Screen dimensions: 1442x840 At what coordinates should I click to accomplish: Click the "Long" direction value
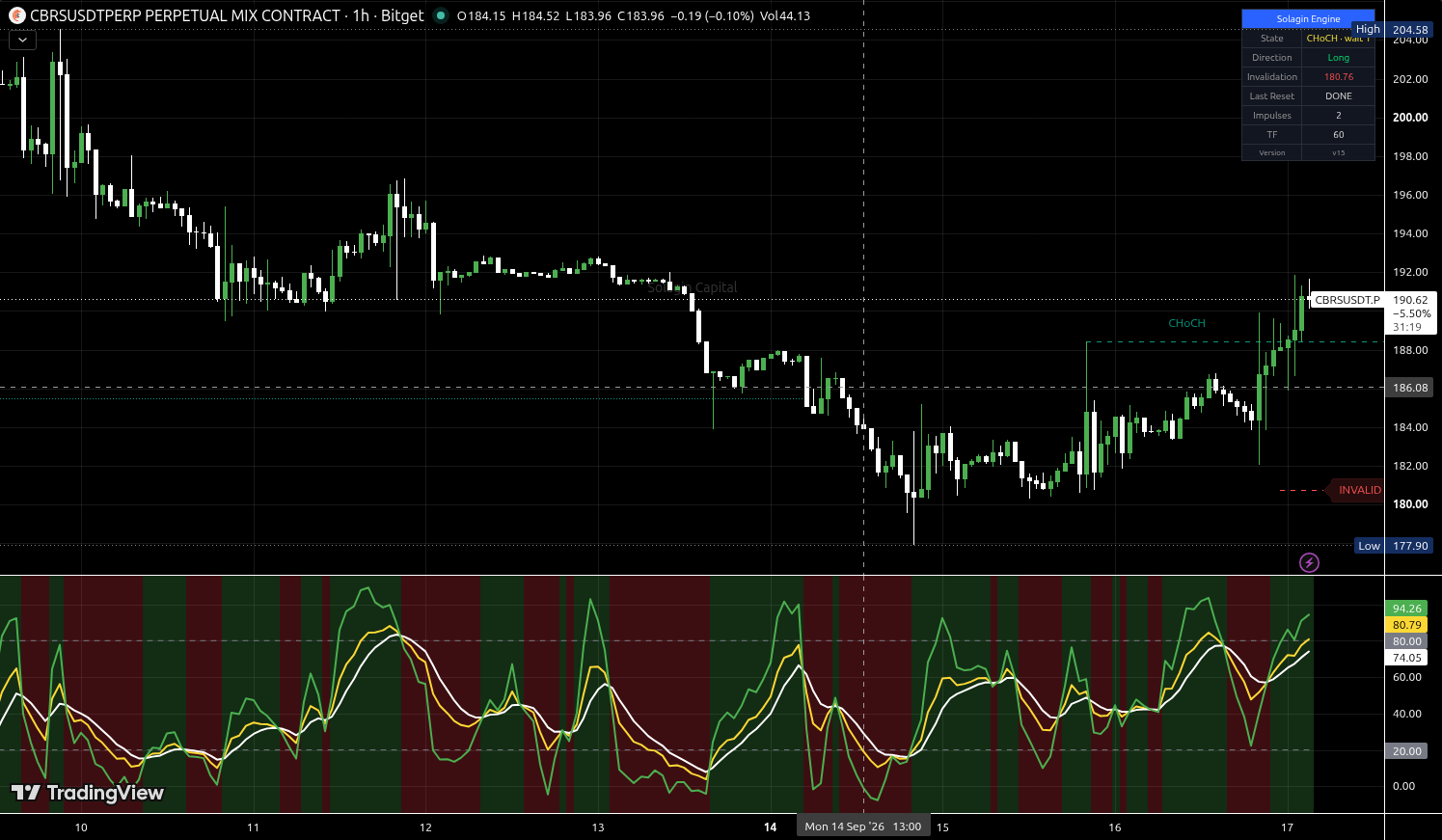coord(1338,58)
